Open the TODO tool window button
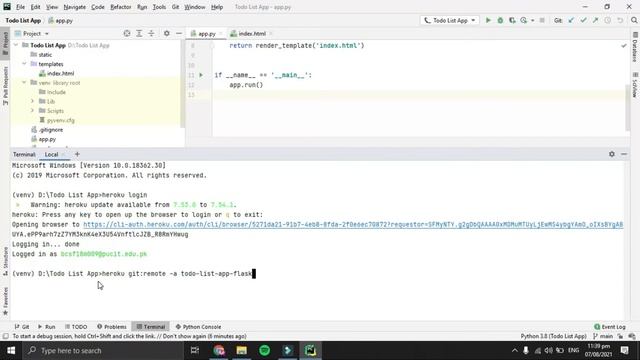The height and width of the screenshot is (360, 640). [x=76, y=327]
